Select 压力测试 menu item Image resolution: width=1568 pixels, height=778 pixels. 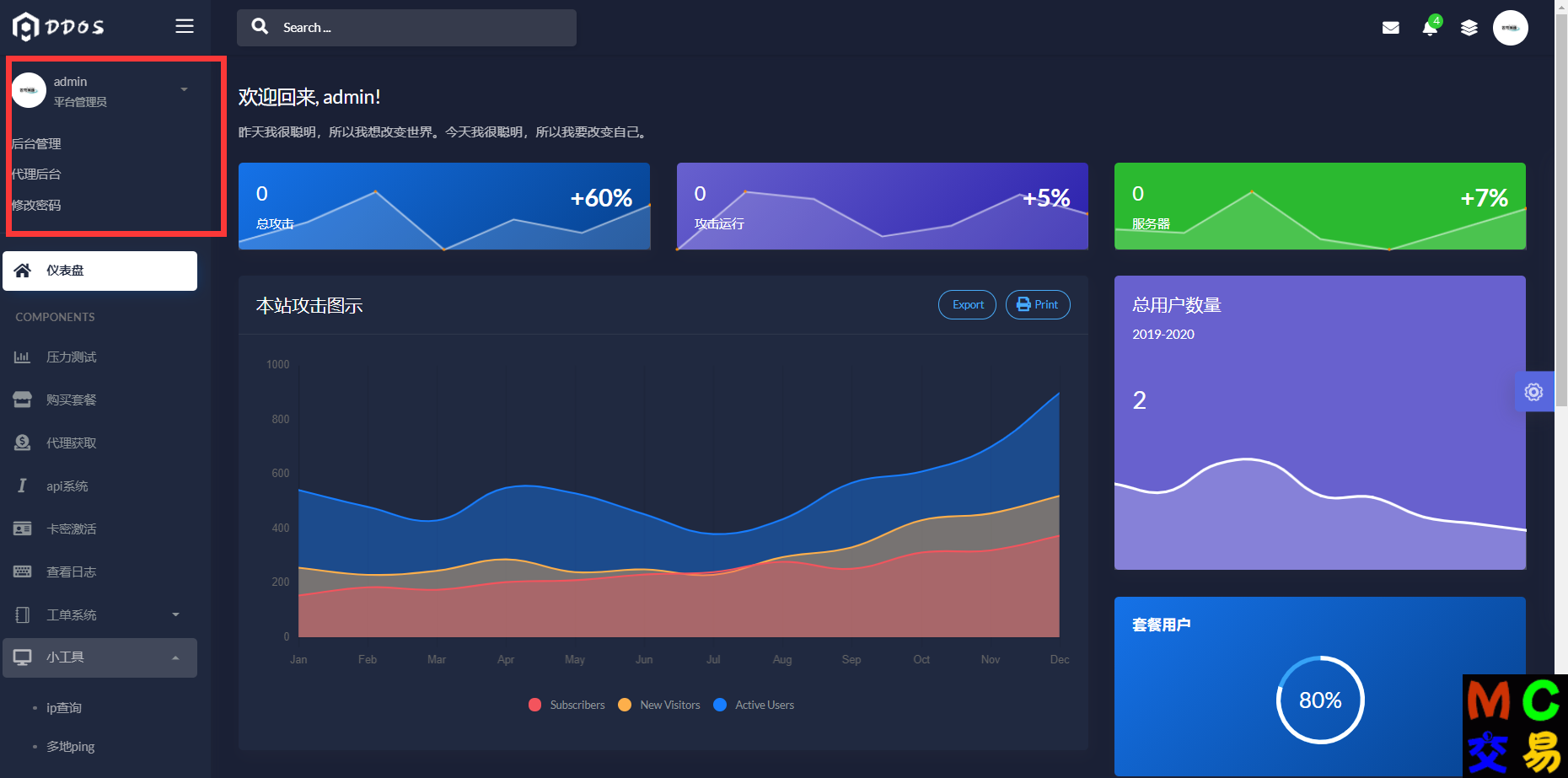pyautogui.click(x=99, y=357)
